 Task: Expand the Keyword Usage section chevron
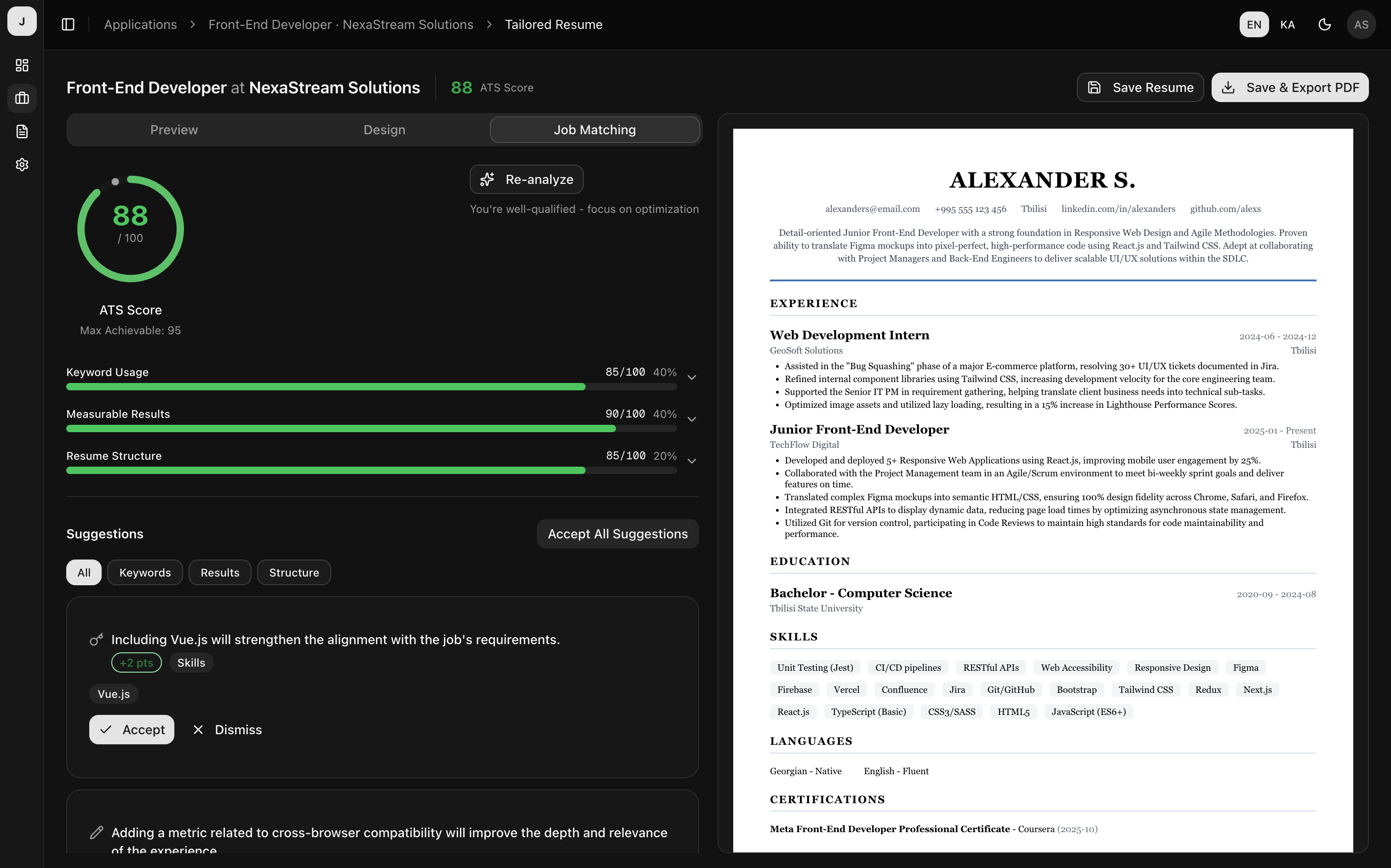pos(691,378)
